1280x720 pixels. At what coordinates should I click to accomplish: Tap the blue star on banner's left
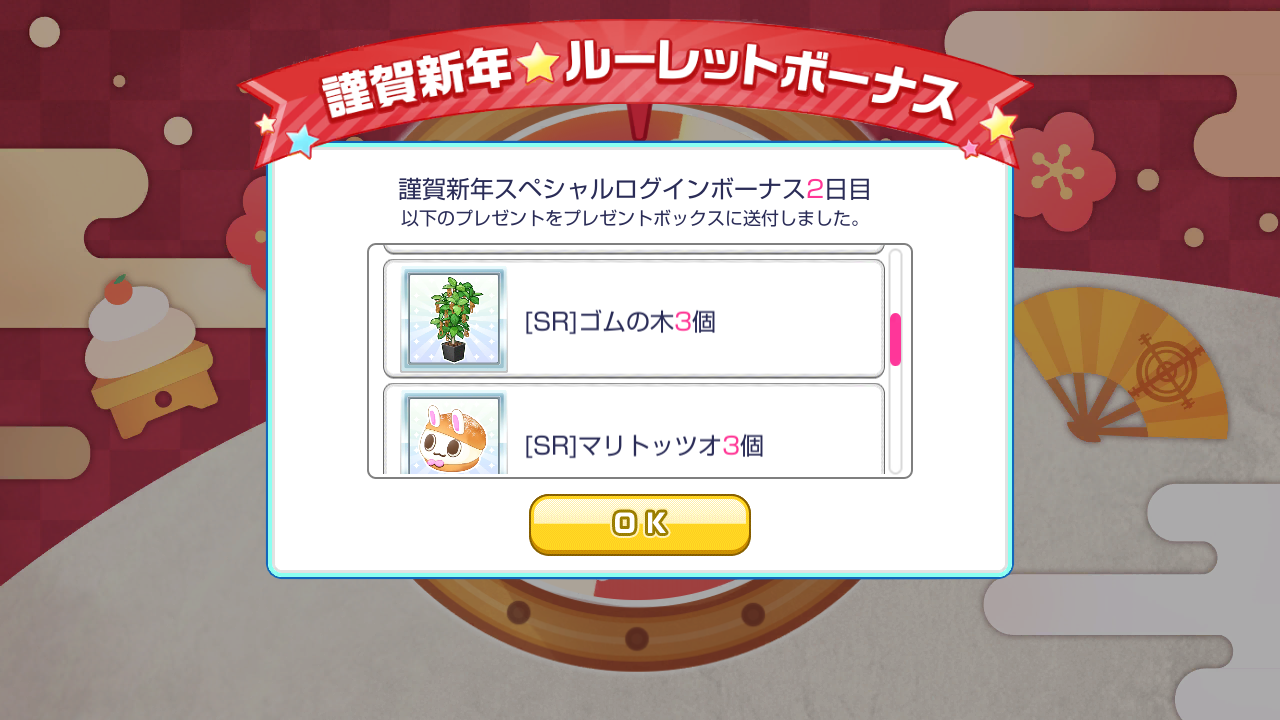(302, 140)
